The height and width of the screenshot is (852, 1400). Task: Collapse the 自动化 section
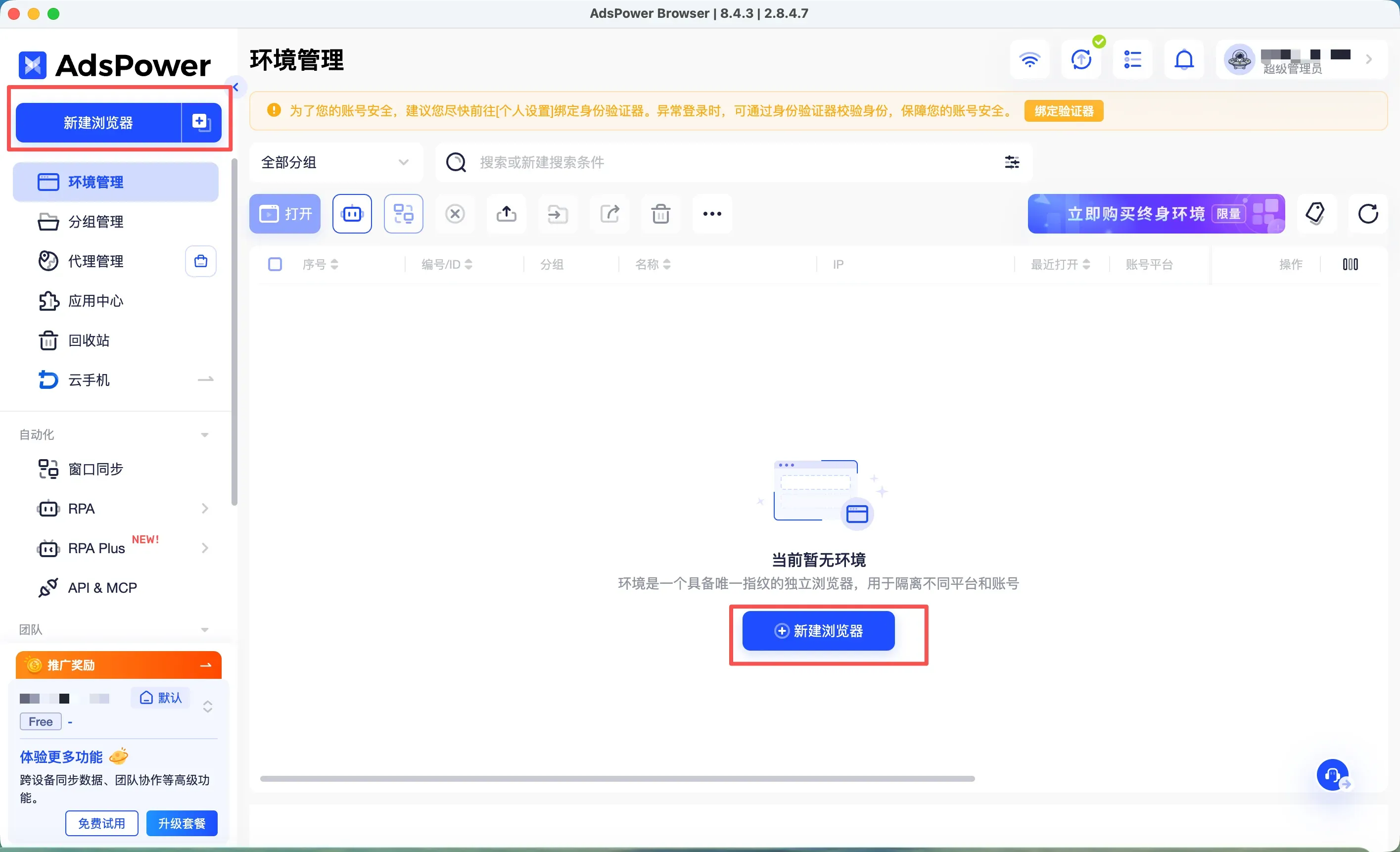[x=204, y=435]
